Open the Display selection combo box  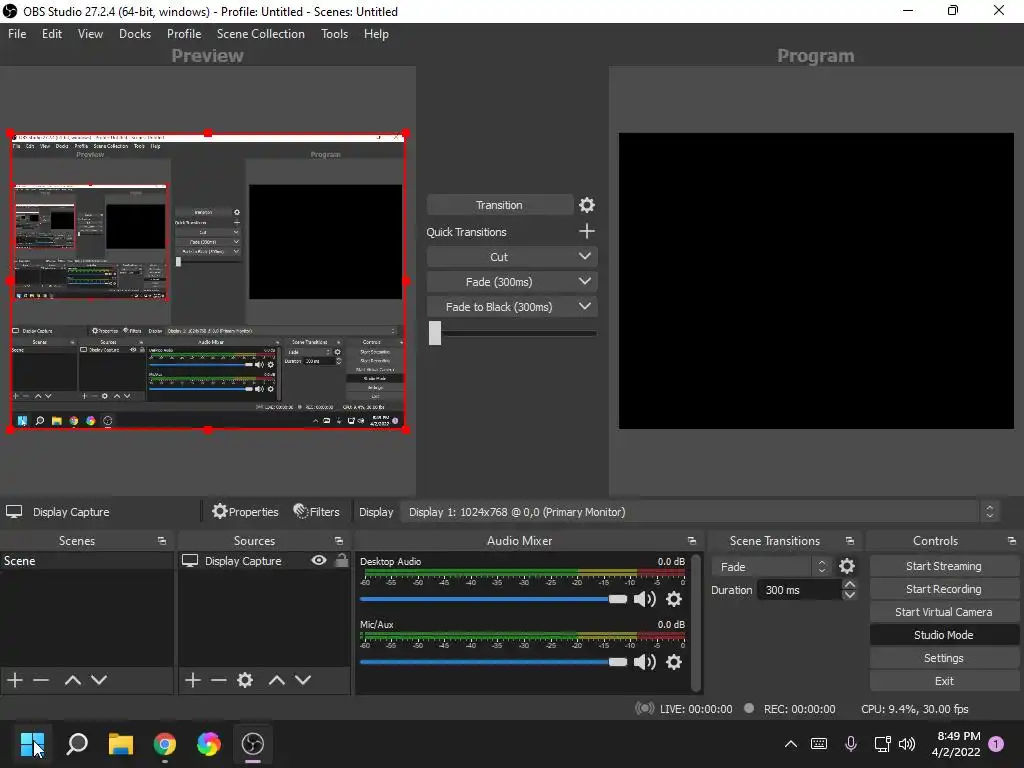700,512
